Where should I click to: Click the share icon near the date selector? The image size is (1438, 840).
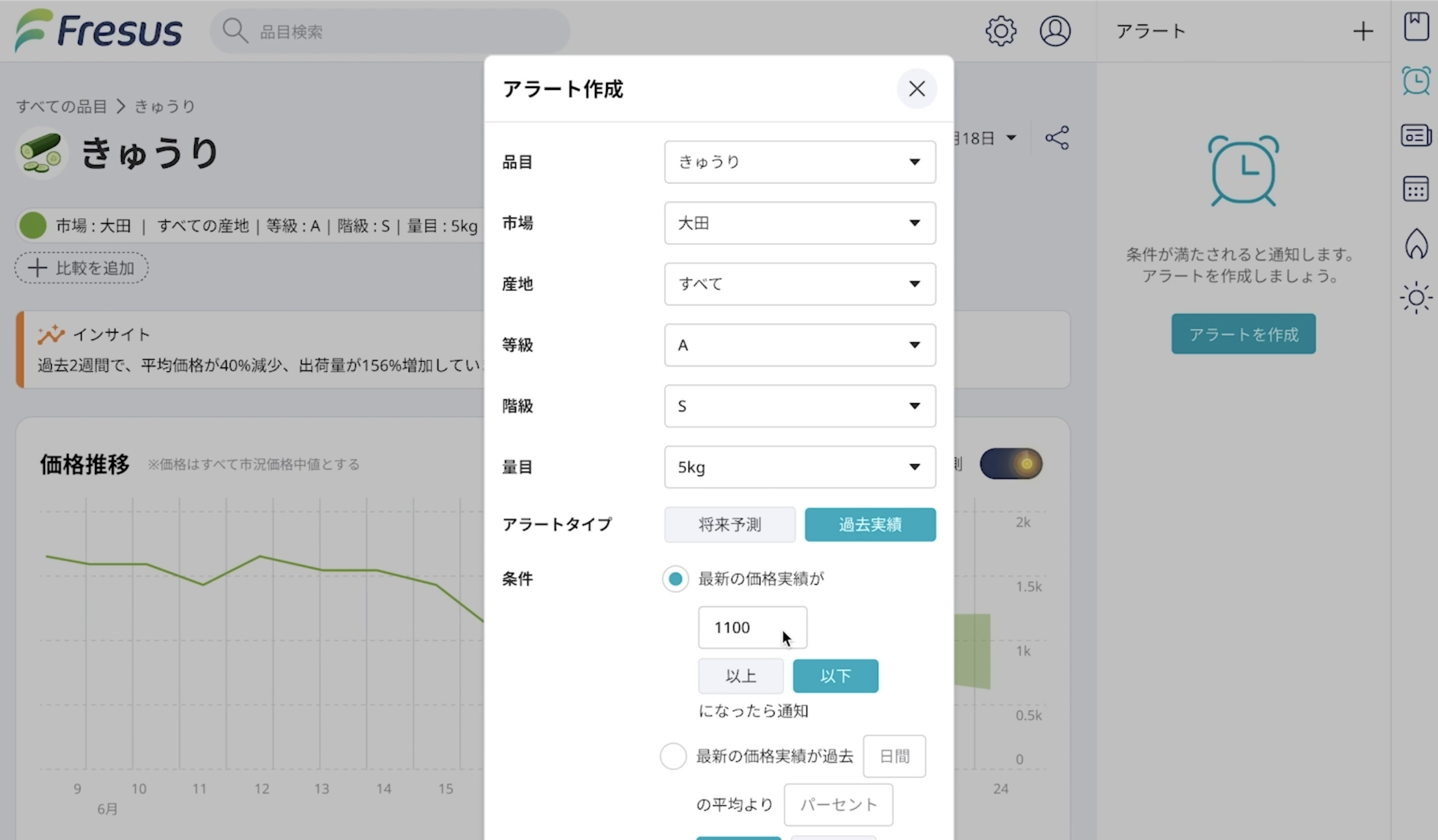click(x=1057, y=138)
